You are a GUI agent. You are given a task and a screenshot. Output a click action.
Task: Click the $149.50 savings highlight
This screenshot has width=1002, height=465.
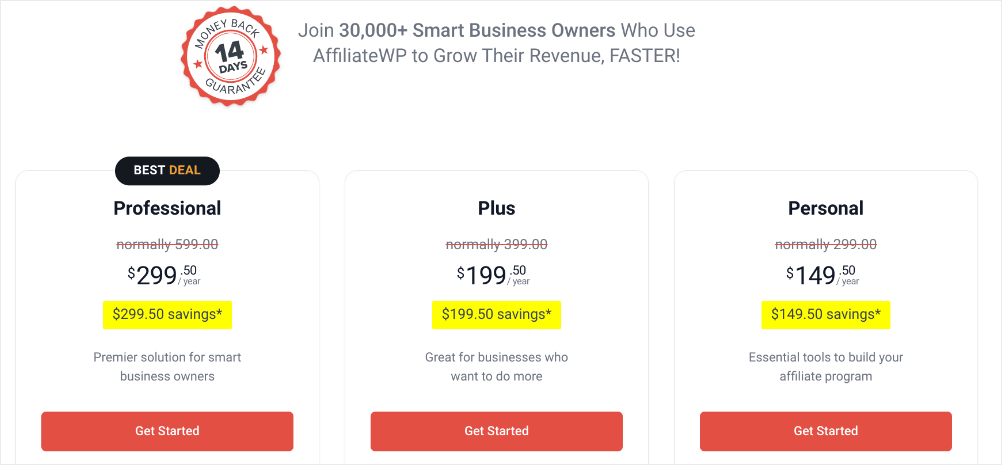(826, 315)
